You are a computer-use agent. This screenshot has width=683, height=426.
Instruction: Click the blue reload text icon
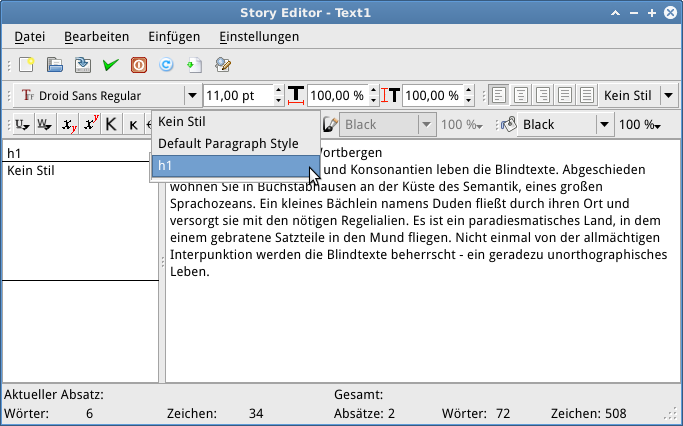pyautogui.click(x=167, y=66)
